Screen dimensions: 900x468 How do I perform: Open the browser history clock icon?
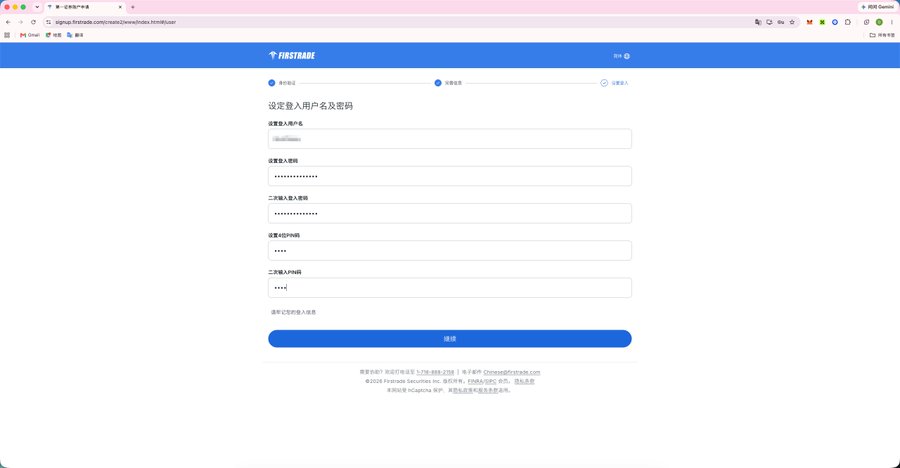pyautogui.click(x=866, y=22)
